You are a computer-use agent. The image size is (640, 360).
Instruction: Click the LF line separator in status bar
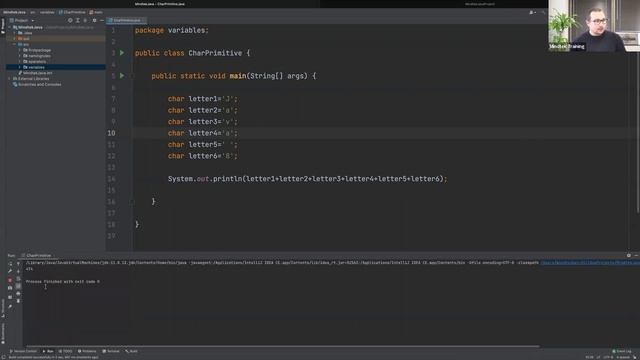[x=598, y=357]
